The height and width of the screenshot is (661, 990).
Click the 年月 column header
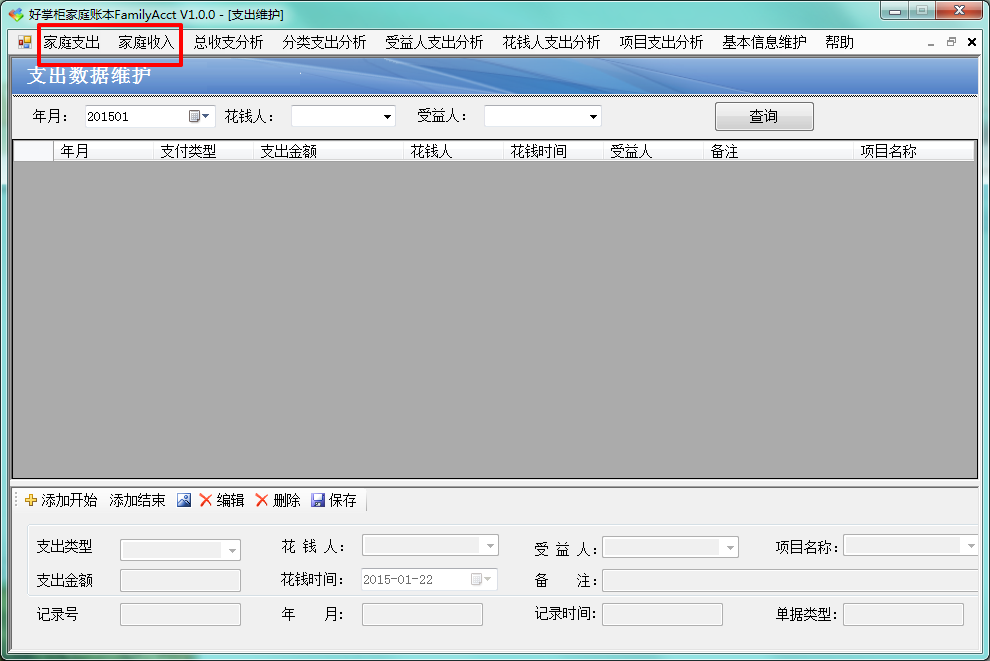pyautogui.click(x=103, y=152)
